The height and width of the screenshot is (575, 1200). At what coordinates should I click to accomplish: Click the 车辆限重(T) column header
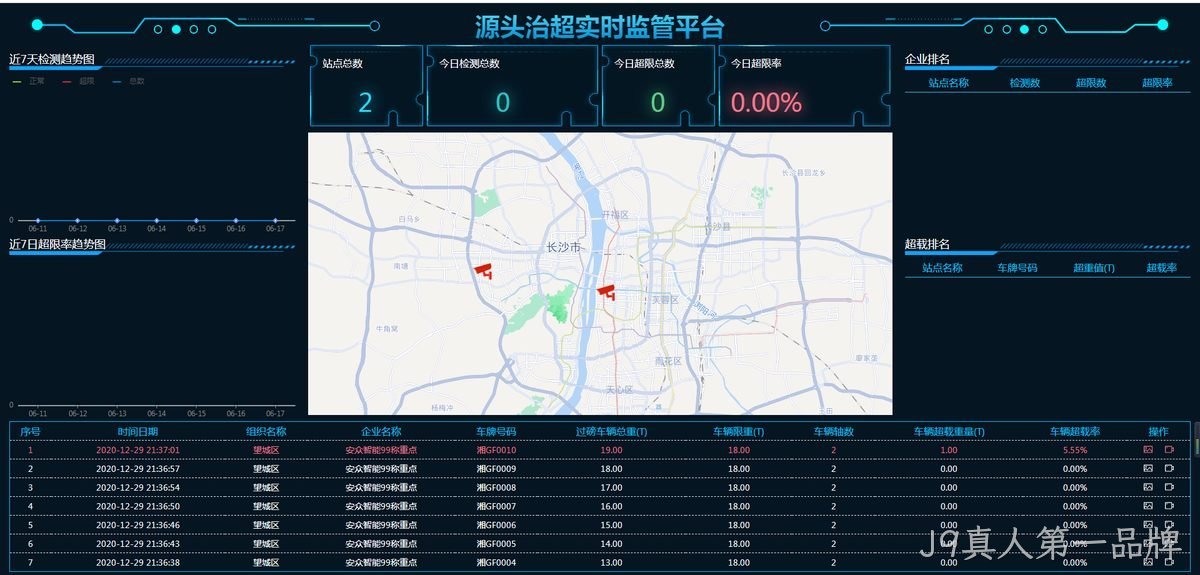[x=739, y=432]
